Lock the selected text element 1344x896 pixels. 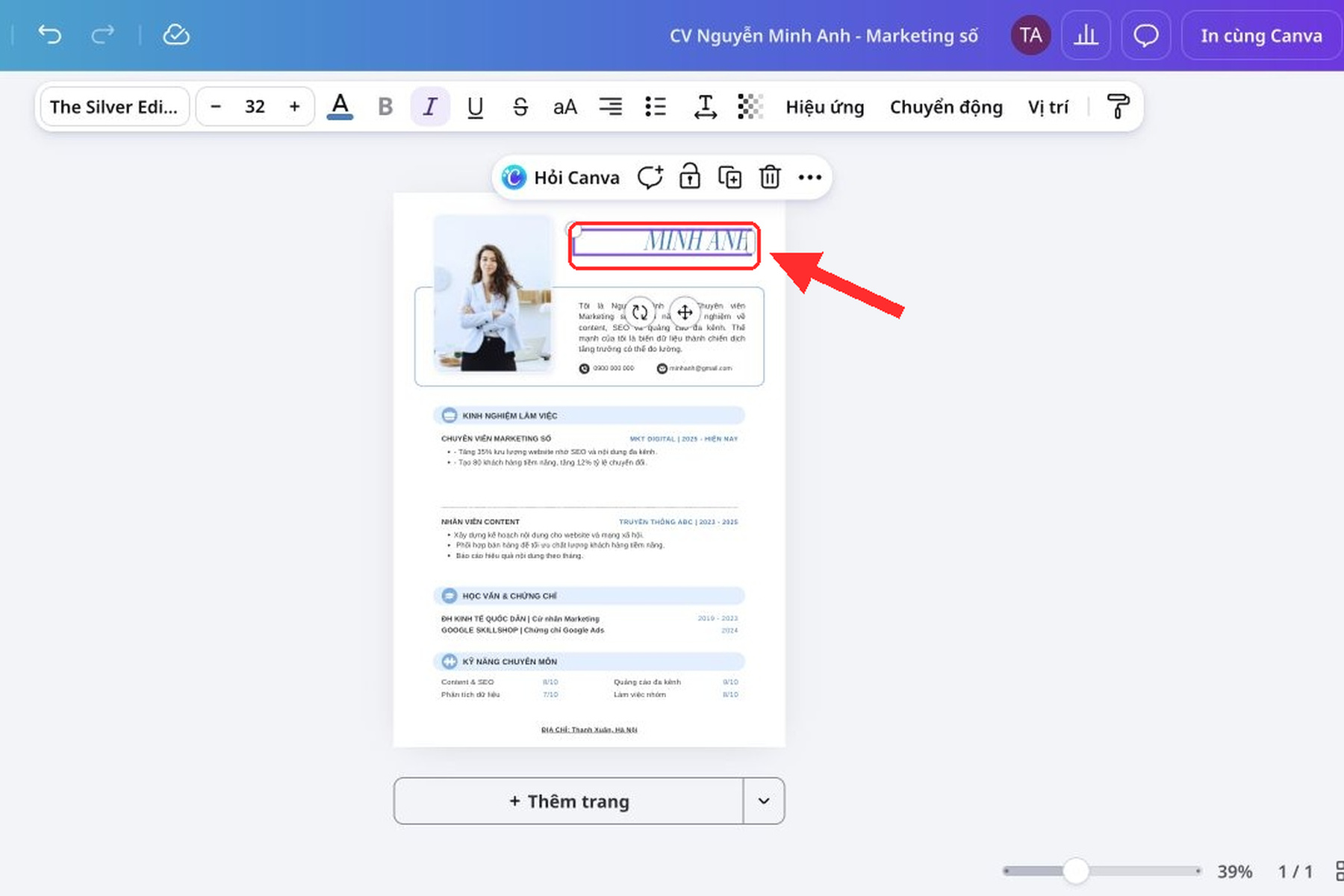click(690, 178)
